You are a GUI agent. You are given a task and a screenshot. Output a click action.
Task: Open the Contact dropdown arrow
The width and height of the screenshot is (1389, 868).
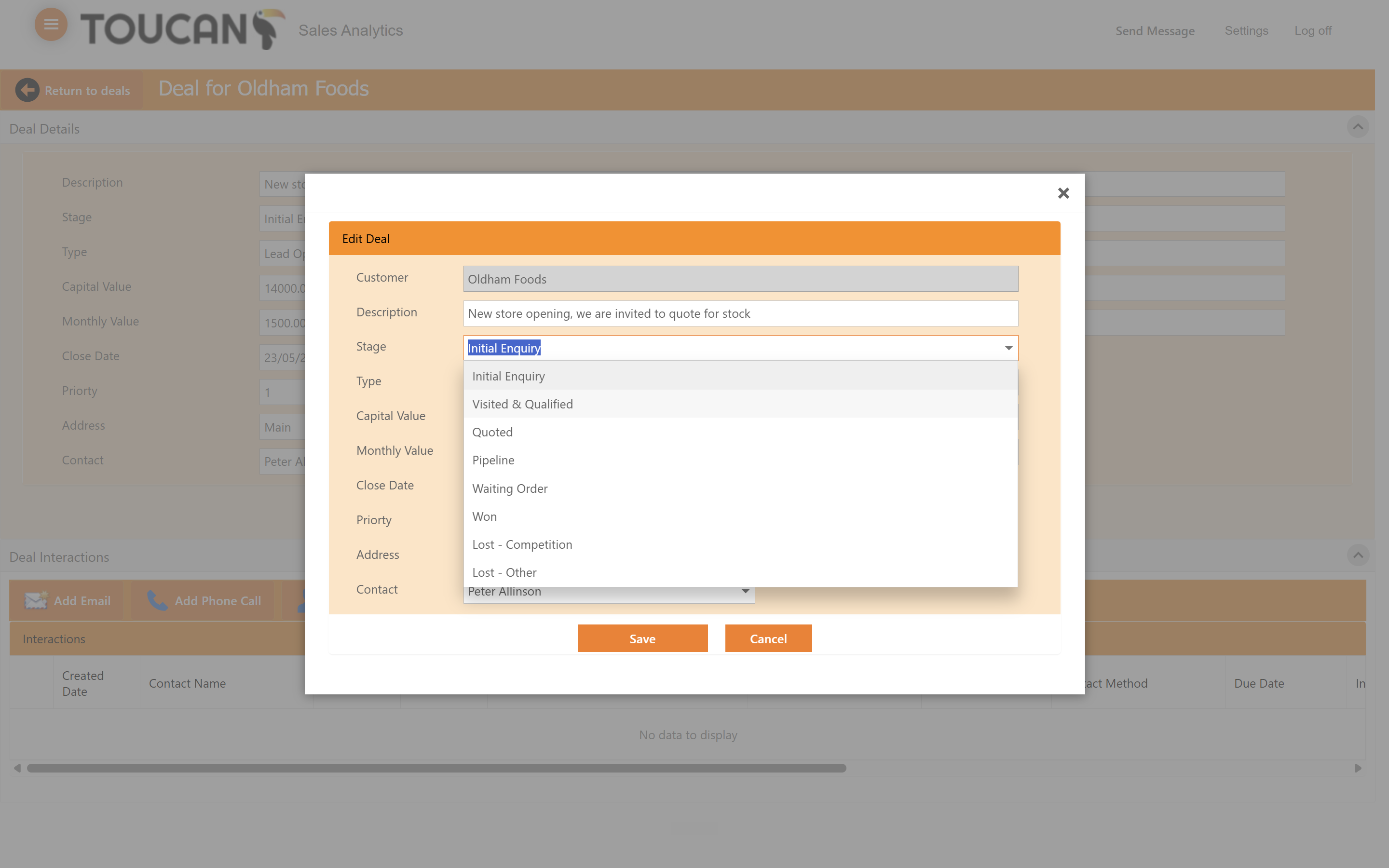[745, 591]
